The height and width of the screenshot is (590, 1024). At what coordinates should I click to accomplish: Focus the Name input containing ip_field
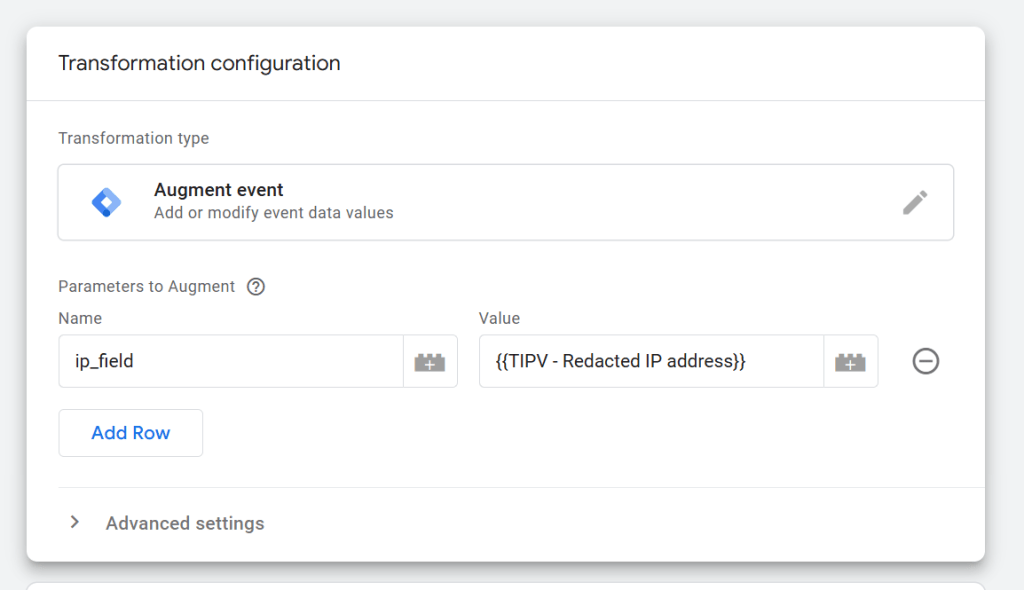230,361
